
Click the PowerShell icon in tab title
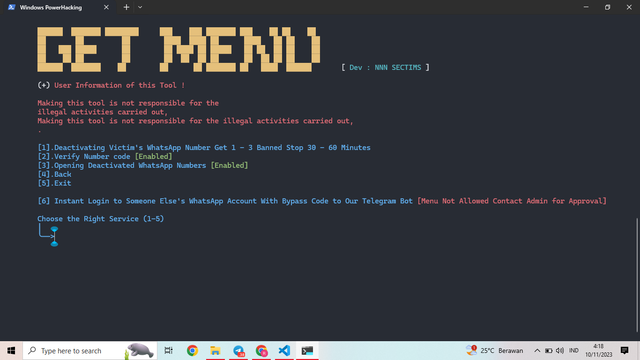point(11,7)
